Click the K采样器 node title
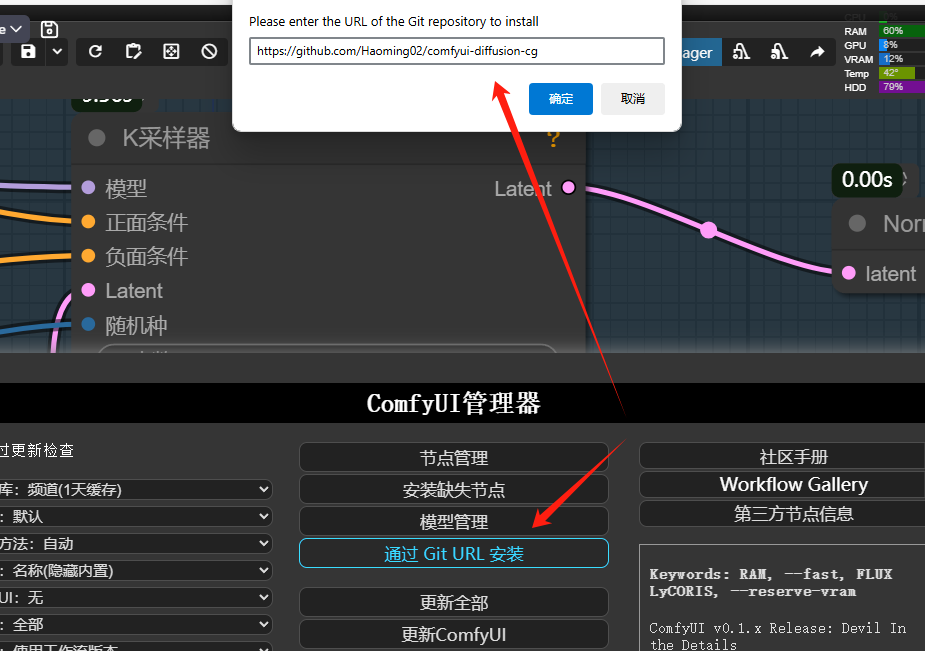 [x=166, y=138]
